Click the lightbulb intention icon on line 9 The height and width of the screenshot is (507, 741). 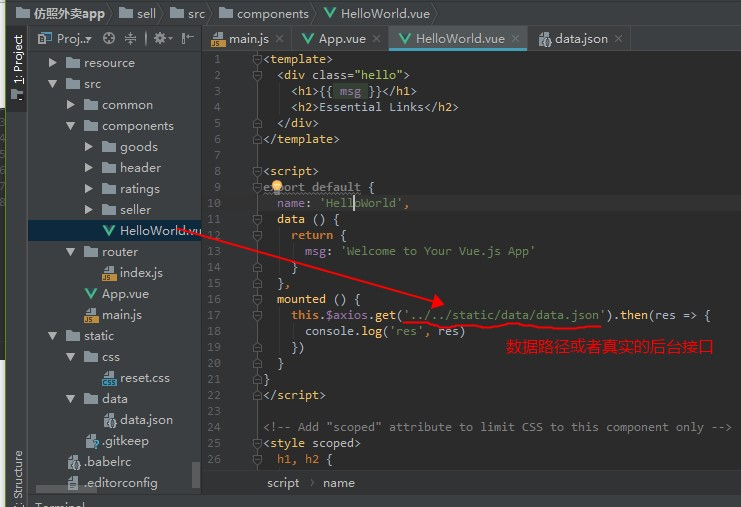click(x=277, y=187)
